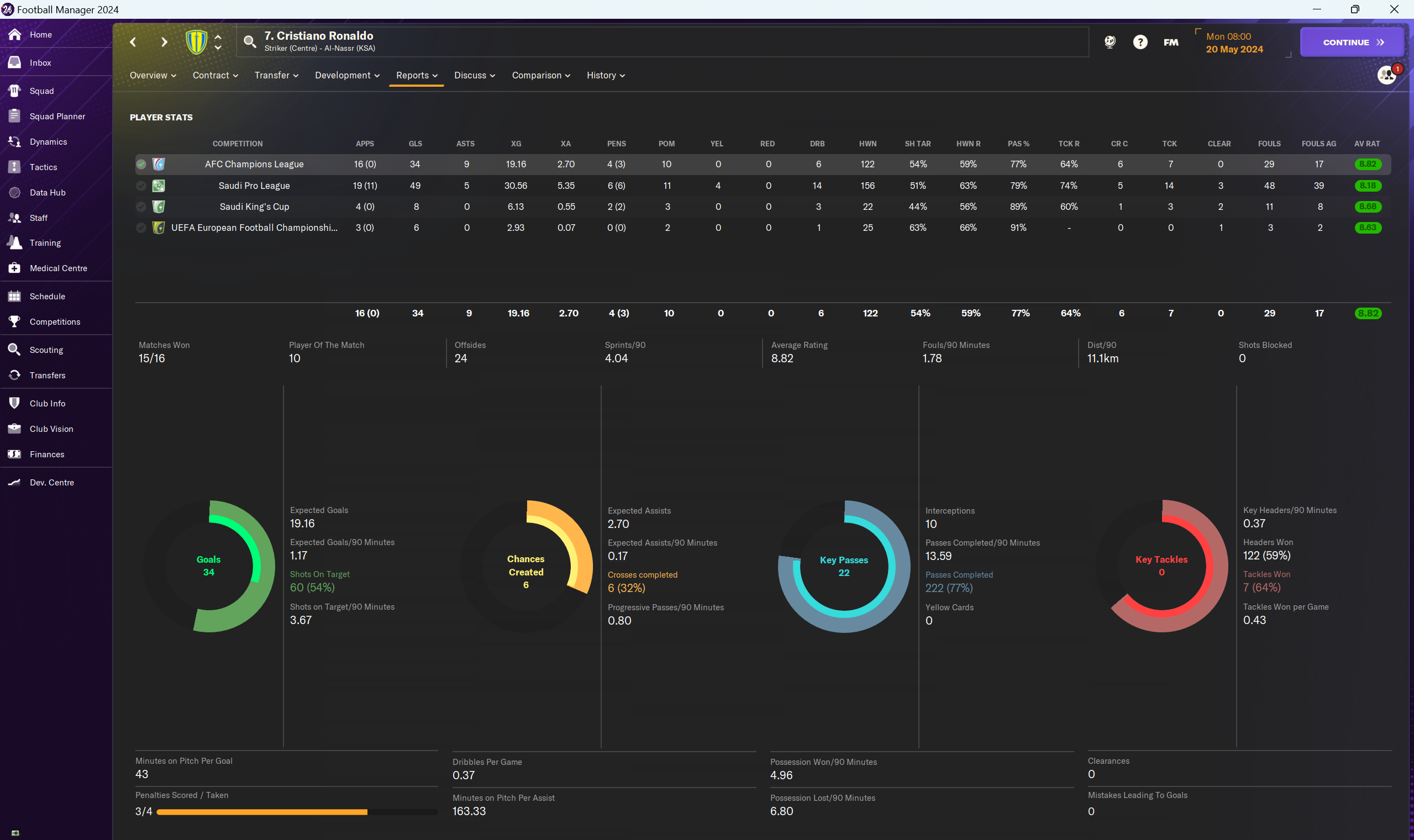The height and width of the screenshot is (840, 1414).
Task: Open the Dynamics sidebar icon
Action: 15,141
